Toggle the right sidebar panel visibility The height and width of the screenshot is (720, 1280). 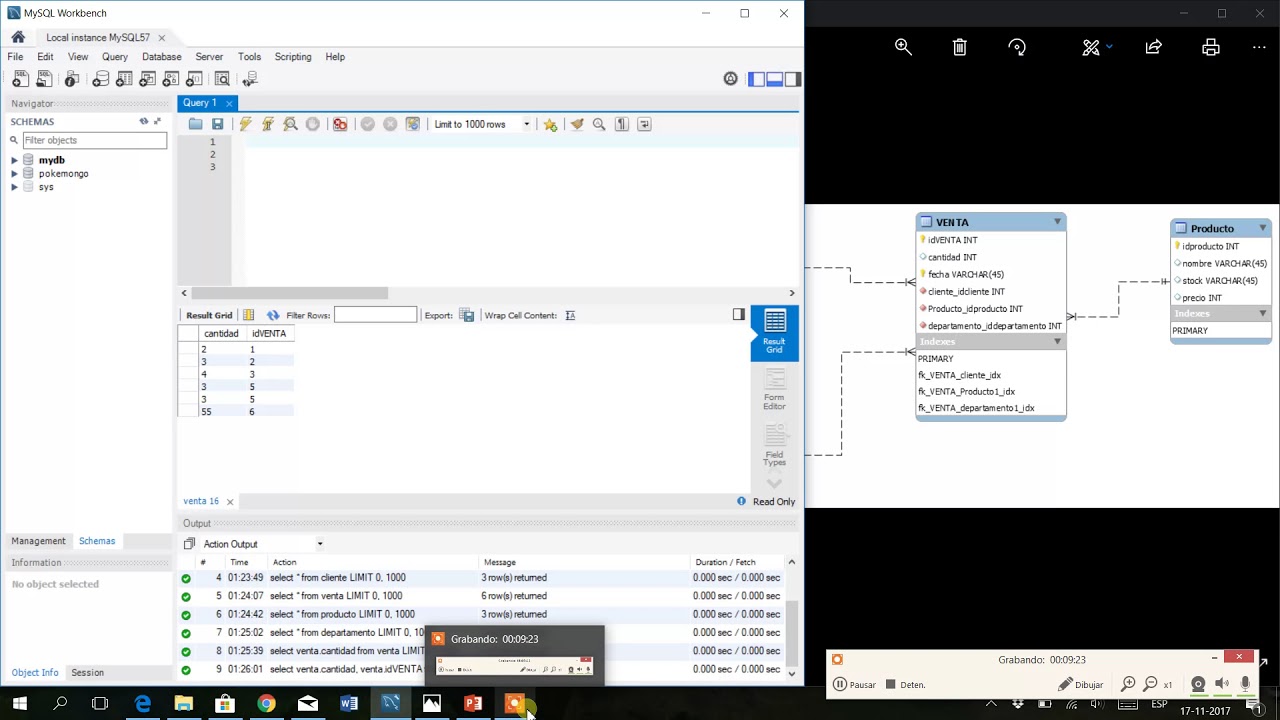pyautogui.click(x=793, y=79)
